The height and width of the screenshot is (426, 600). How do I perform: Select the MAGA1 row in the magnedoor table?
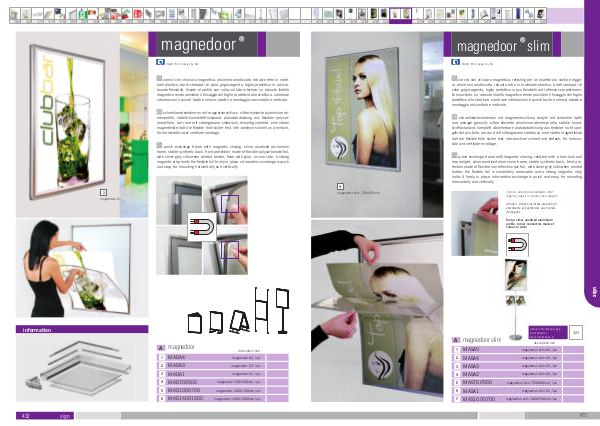click(222, 374)
